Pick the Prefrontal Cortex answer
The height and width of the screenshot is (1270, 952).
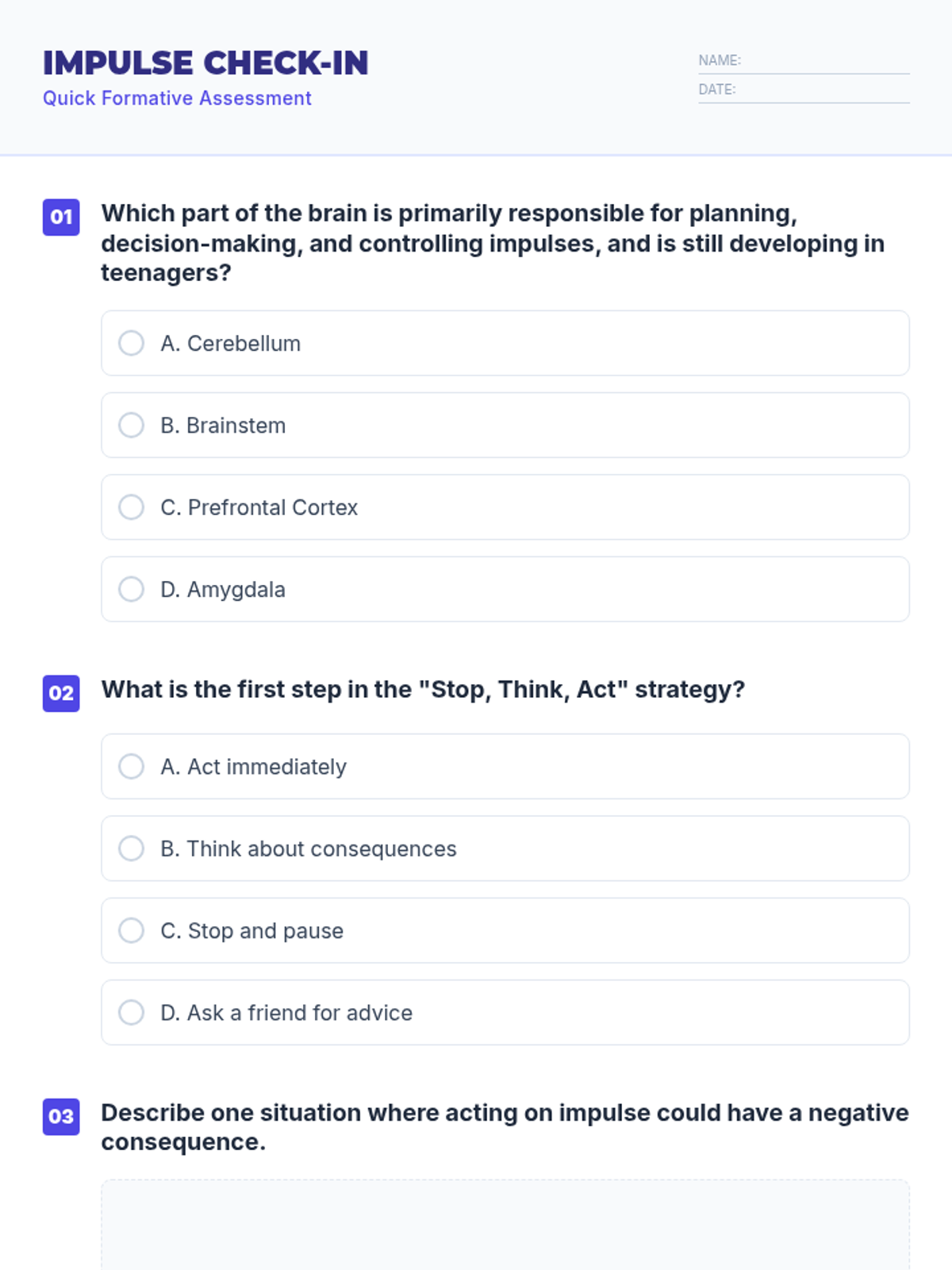coord(132,507)
